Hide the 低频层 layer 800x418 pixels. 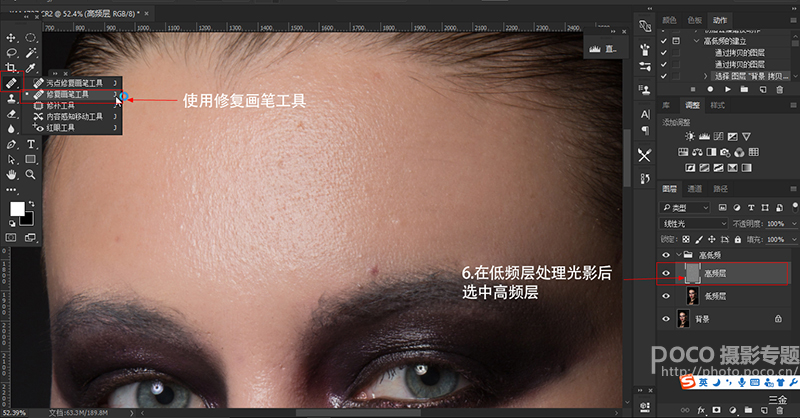click(x=666, y=296)
